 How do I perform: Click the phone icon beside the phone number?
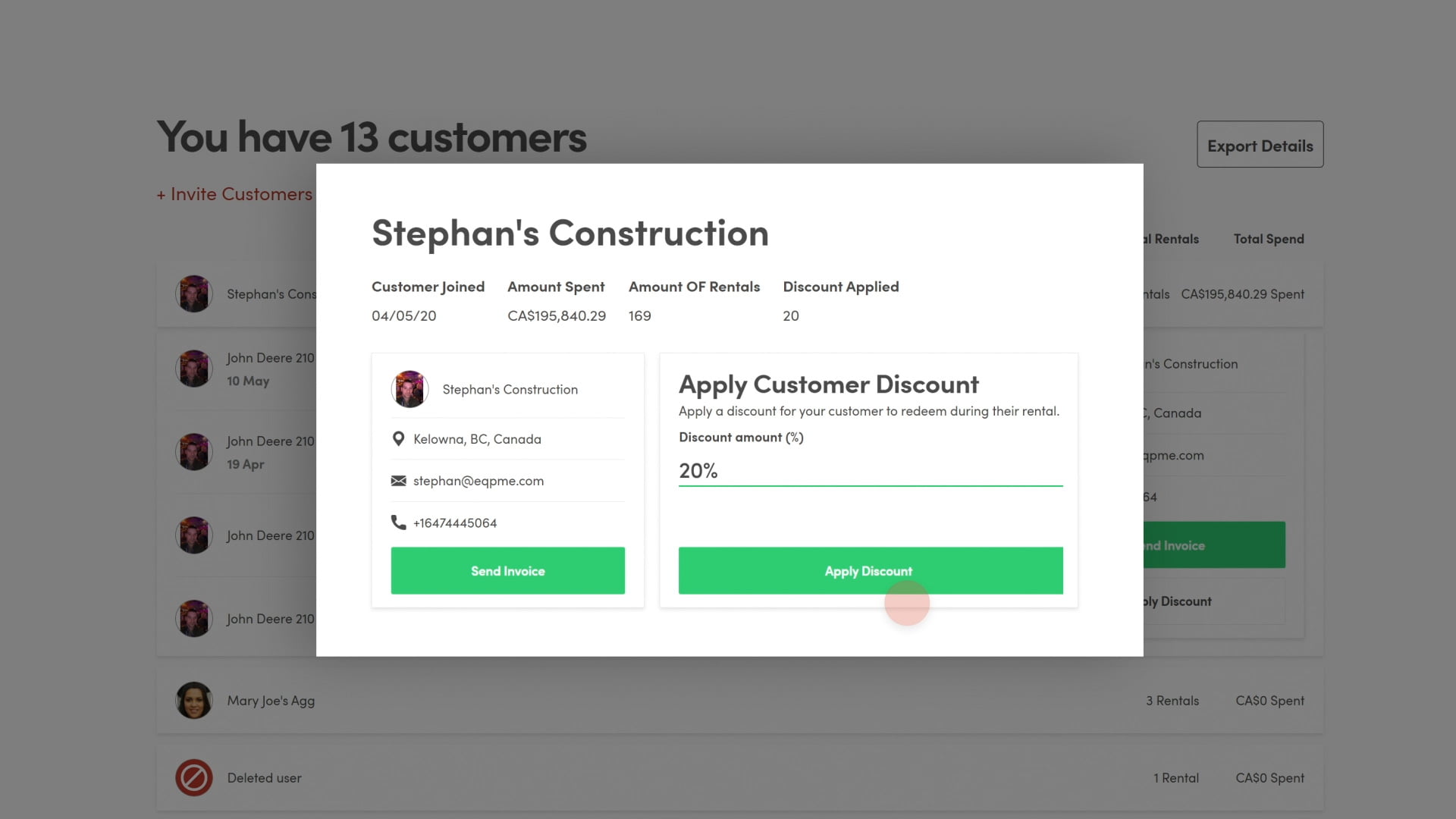click(398, 522)
